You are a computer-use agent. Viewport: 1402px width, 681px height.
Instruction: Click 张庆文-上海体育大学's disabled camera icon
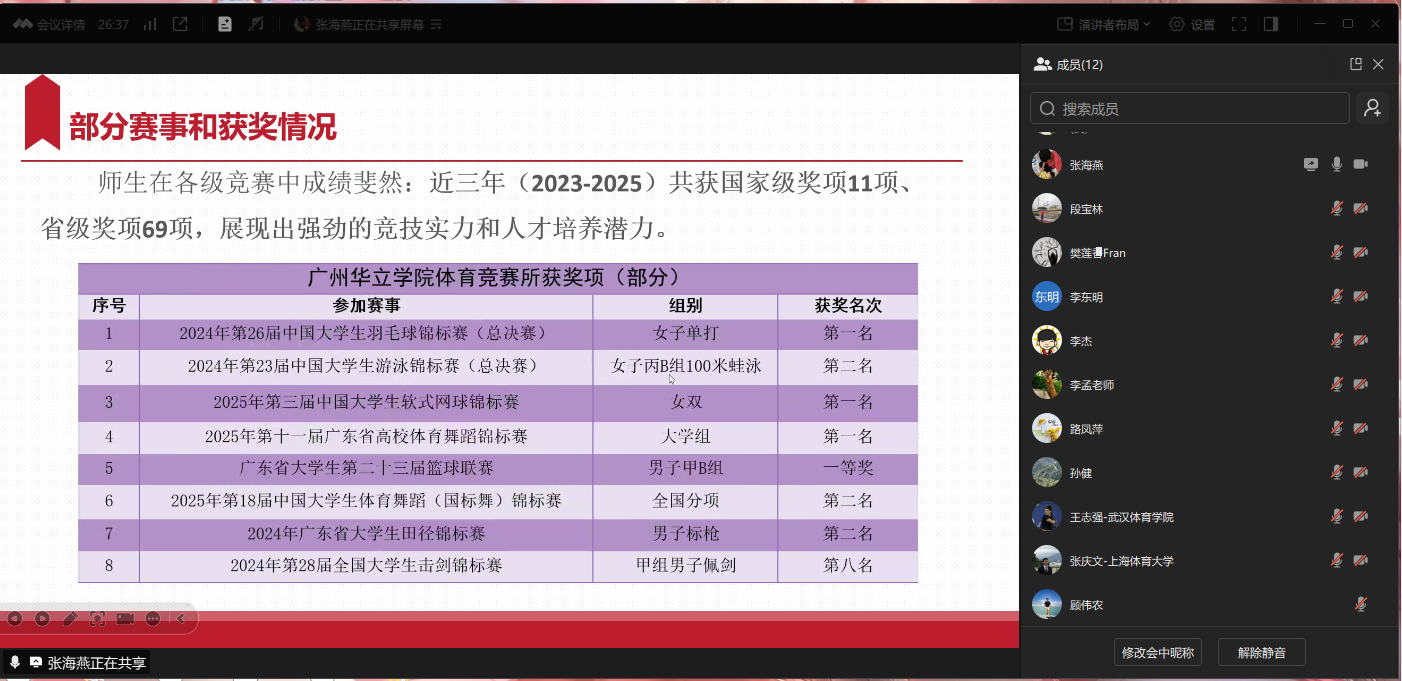point(1361,560)
